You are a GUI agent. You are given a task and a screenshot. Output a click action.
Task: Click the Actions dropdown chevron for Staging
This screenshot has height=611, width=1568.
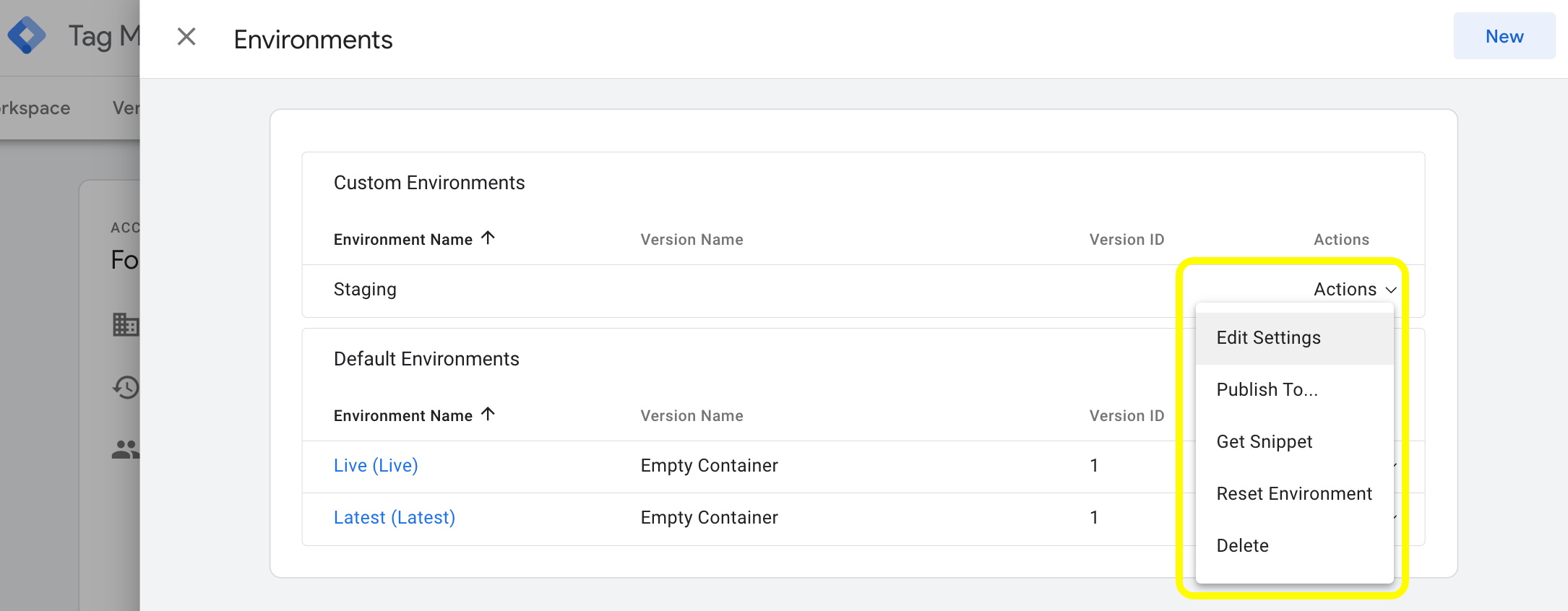tap(1391, 290)
